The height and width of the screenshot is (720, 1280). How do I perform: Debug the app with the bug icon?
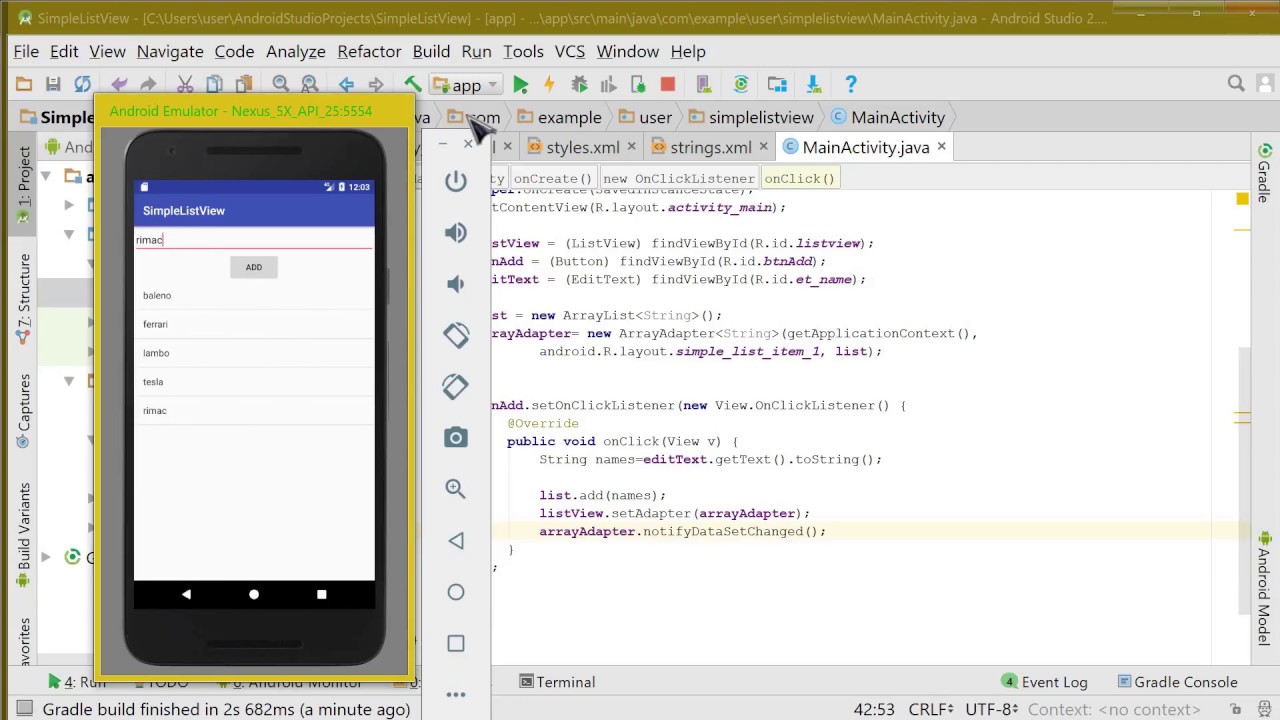pos(579,85)
